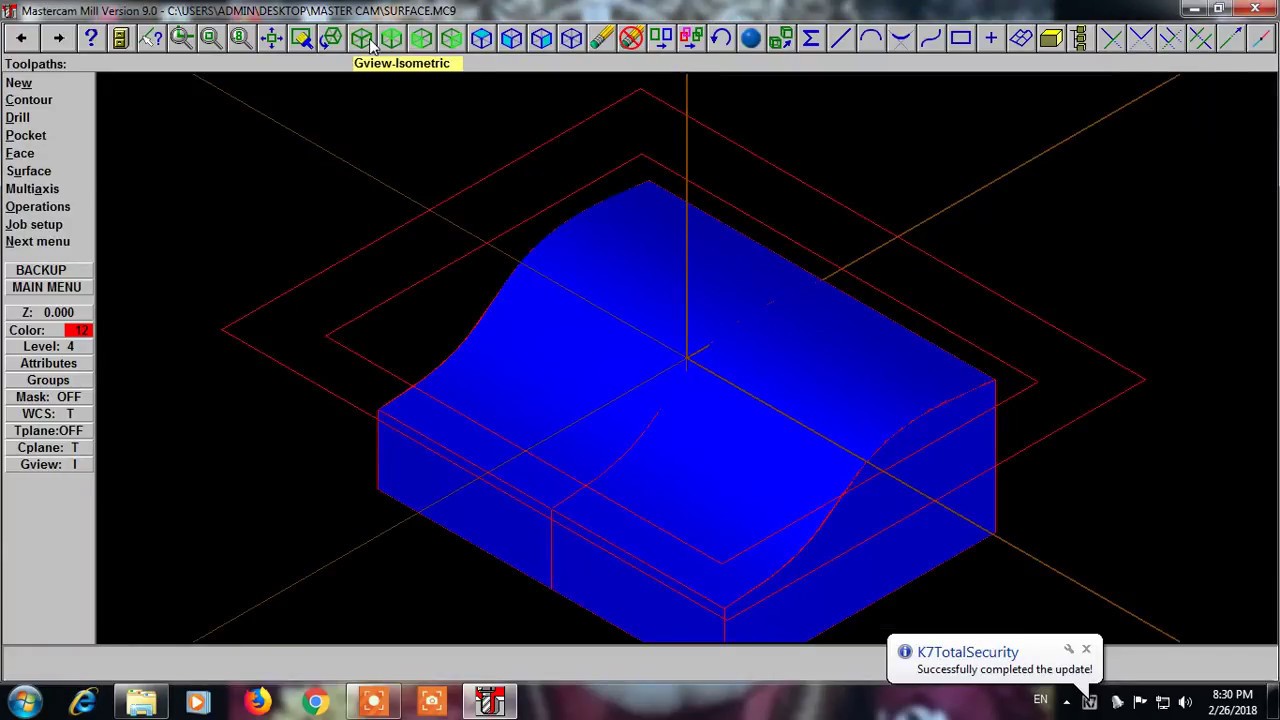This screenshot has height=720, width=1280.
Task: Open the Operations Manager tree icon
Action: (x=1081, y=38)
